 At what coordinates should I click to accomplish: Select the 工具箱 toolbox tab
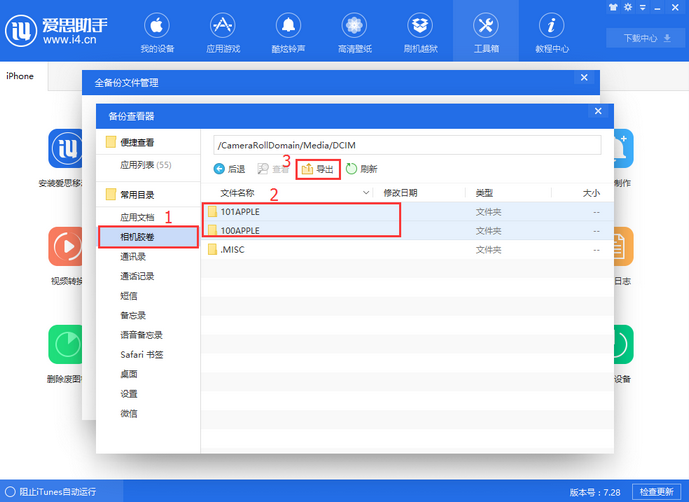(486, 31)
